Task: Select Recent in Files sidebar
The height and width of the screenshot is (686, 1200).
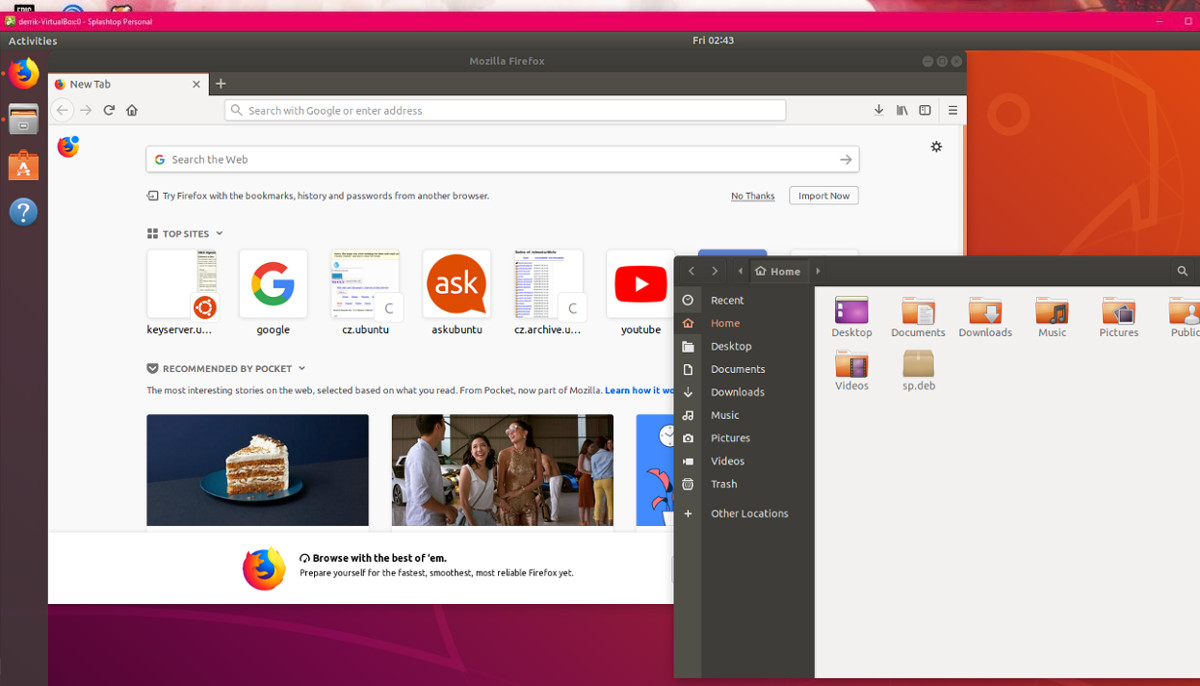Action: 744,300
